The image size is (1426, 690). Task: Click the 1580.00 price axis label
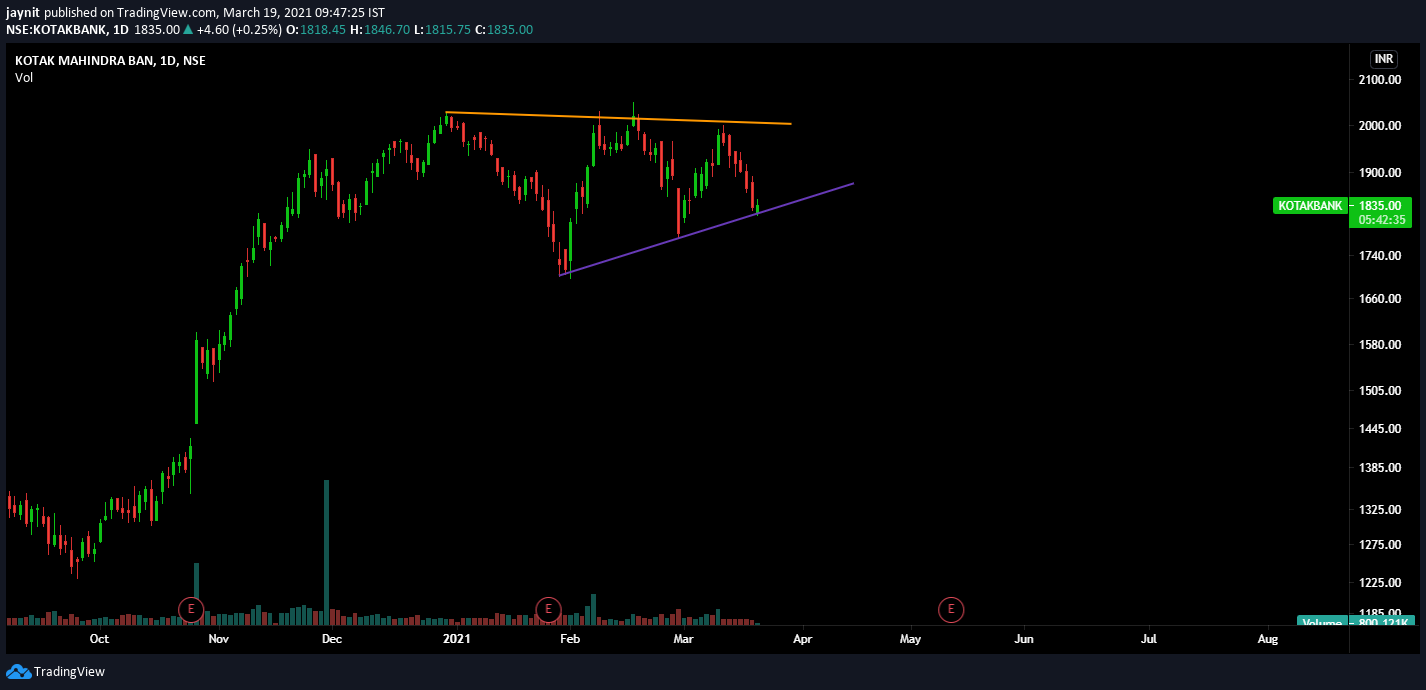[1379, 345]
